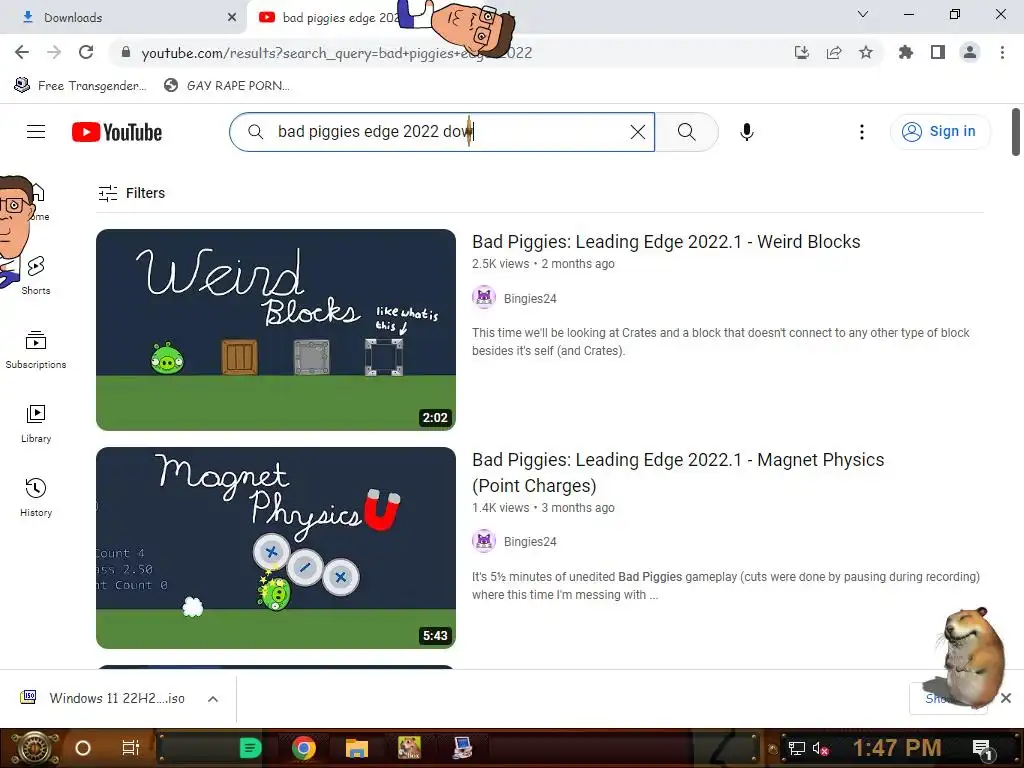Close the Downloads tab
1024x768 pixels.
tap(232, 18)
